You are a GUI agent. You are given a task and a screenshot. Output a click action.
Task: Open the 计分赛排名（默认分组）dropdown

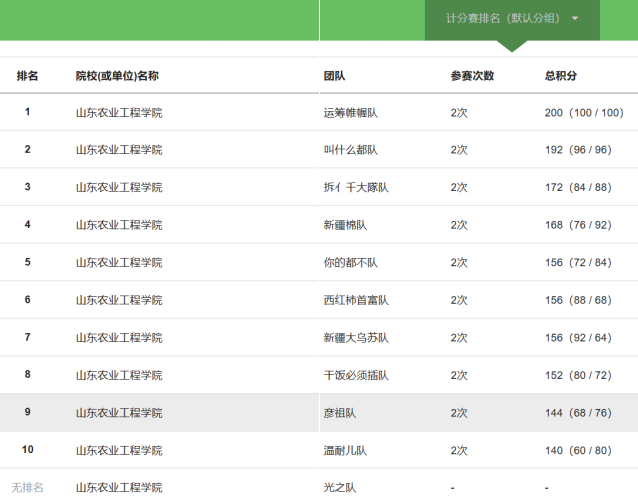(503, 18)
